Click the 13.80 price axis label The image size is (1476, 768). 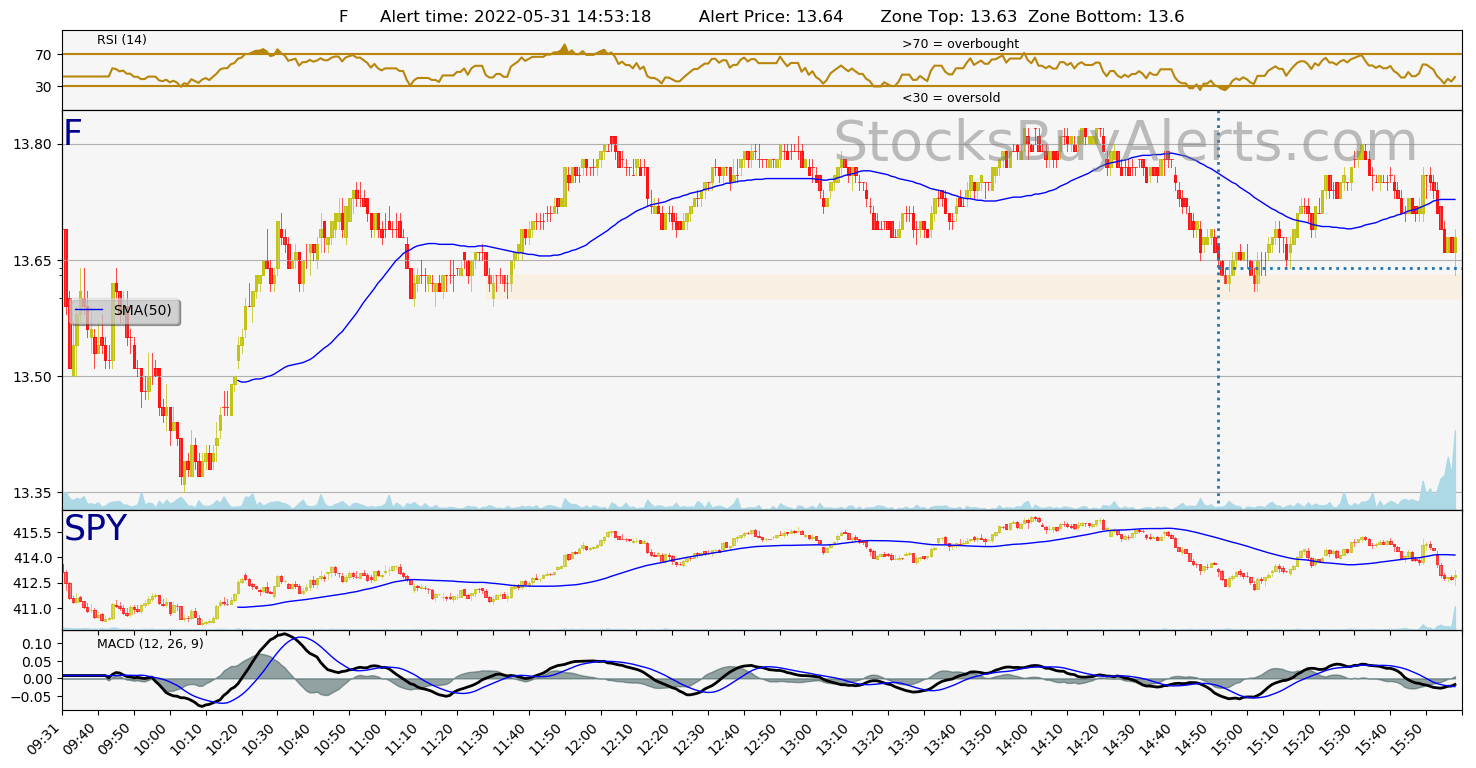31,144
